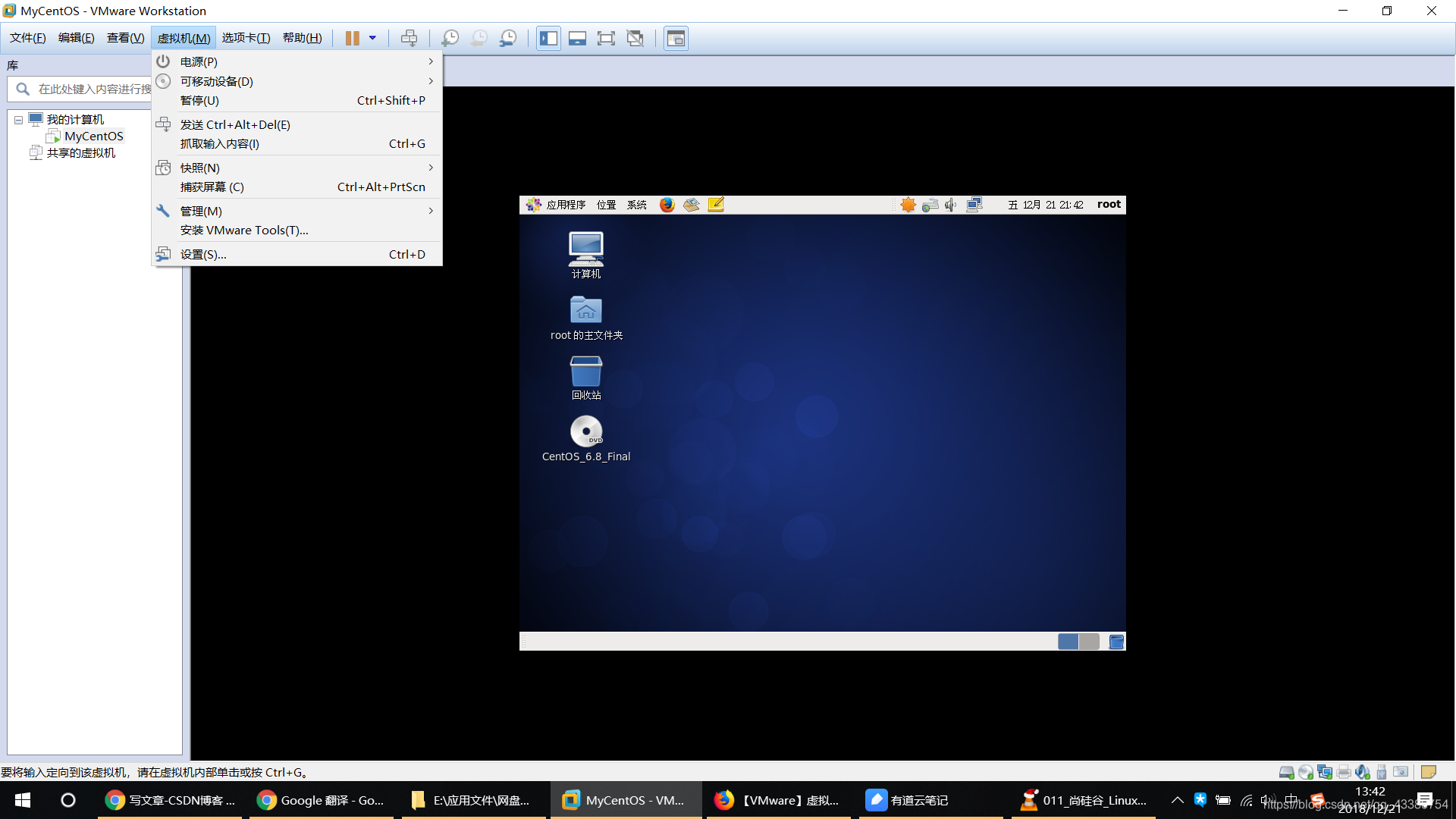The width and height of the screenshot is (1456, 819).
Task: Click the removable drive icon in CentOS panel
Action: 930,205
